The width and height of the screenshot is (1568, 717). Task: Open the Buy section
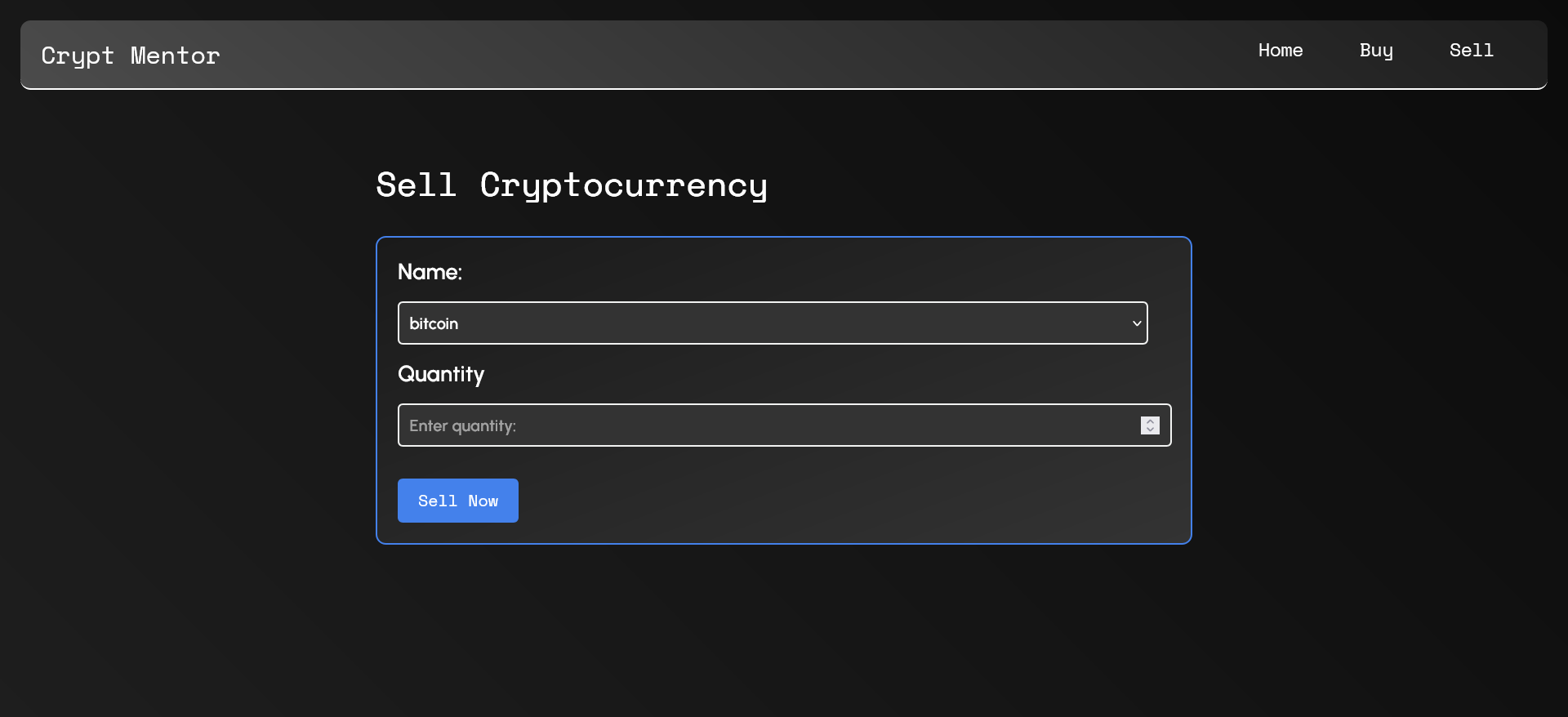tap(1376, 50)
